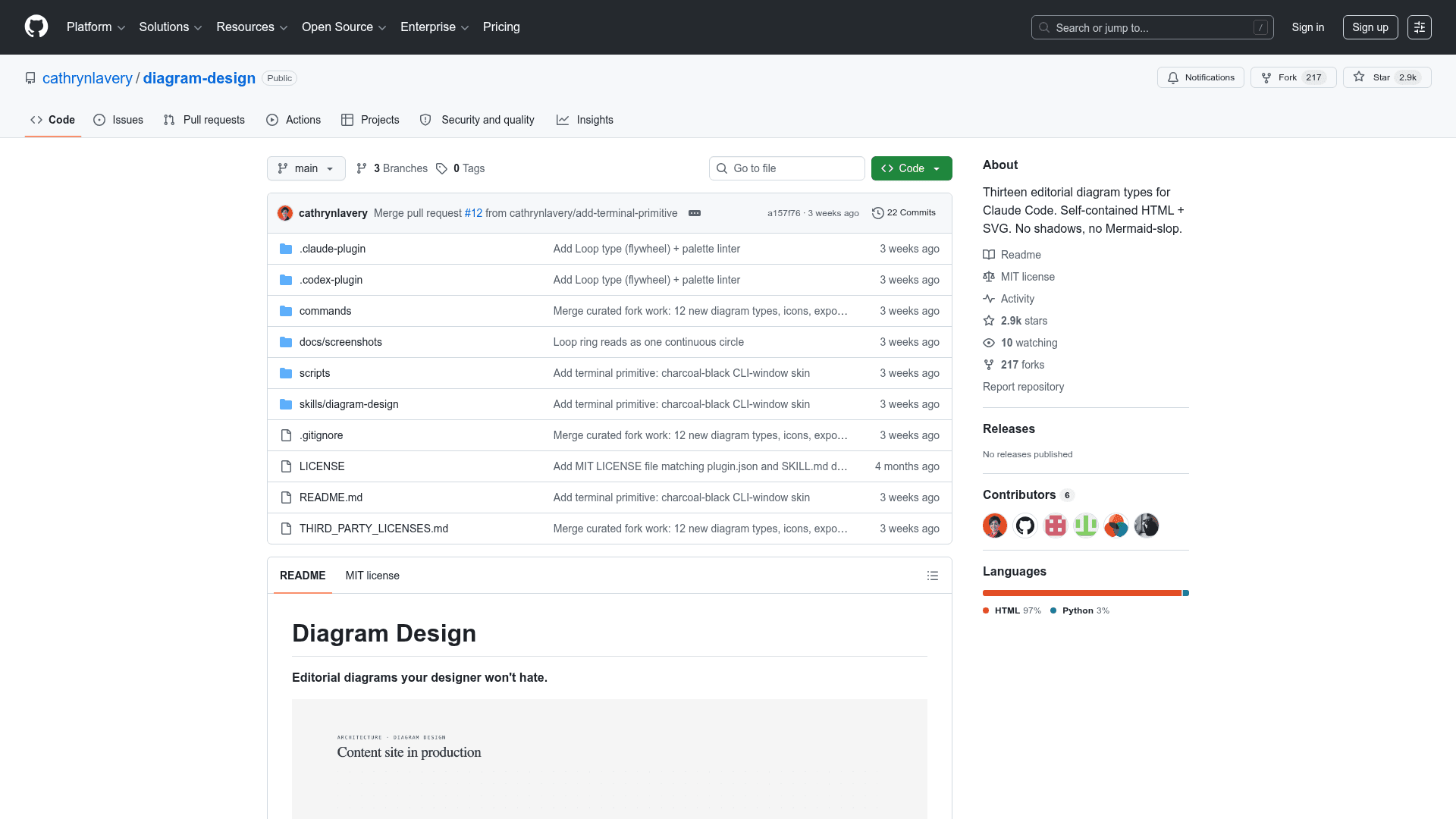Image resolution: width=1456 pixels, height=819 pixels.
Task: Open diagram-design repository link
Action: pyautogui.click(x=199, y=78)
